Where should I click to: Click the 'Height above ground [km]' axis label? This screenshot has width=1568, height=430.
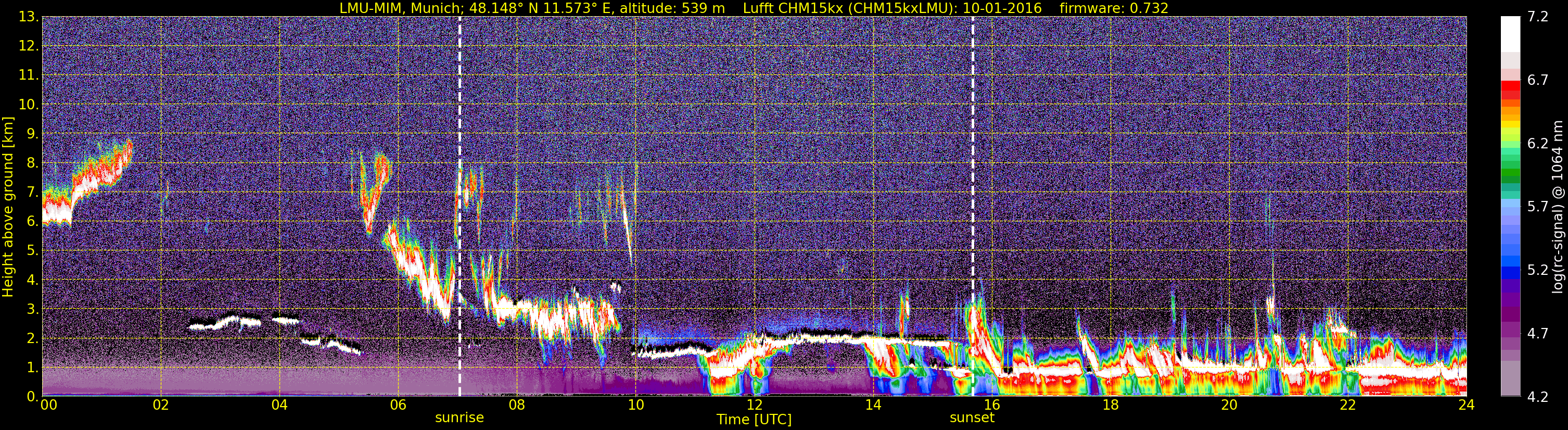[8, 207]
